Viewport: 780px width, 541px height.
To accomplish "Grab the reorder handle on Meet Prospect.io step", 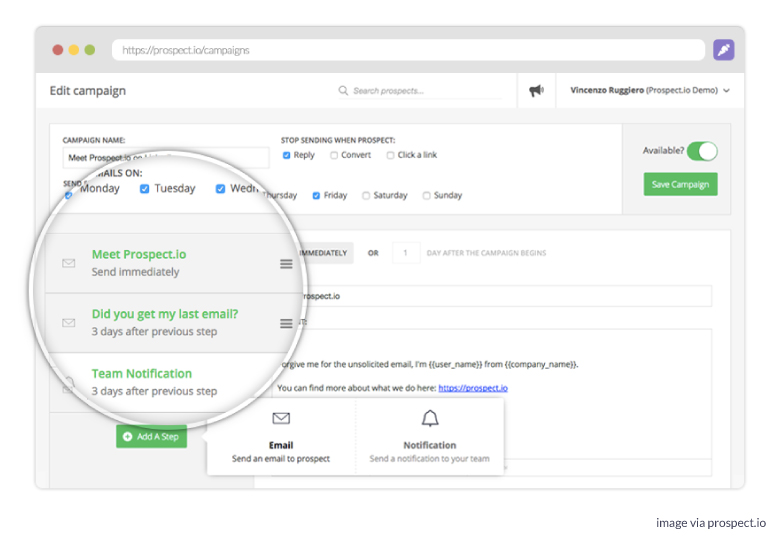I will point(286,264).
